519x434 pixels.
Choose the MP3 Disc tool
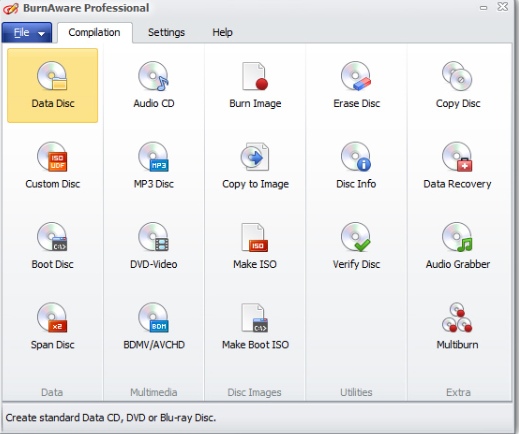154,166
